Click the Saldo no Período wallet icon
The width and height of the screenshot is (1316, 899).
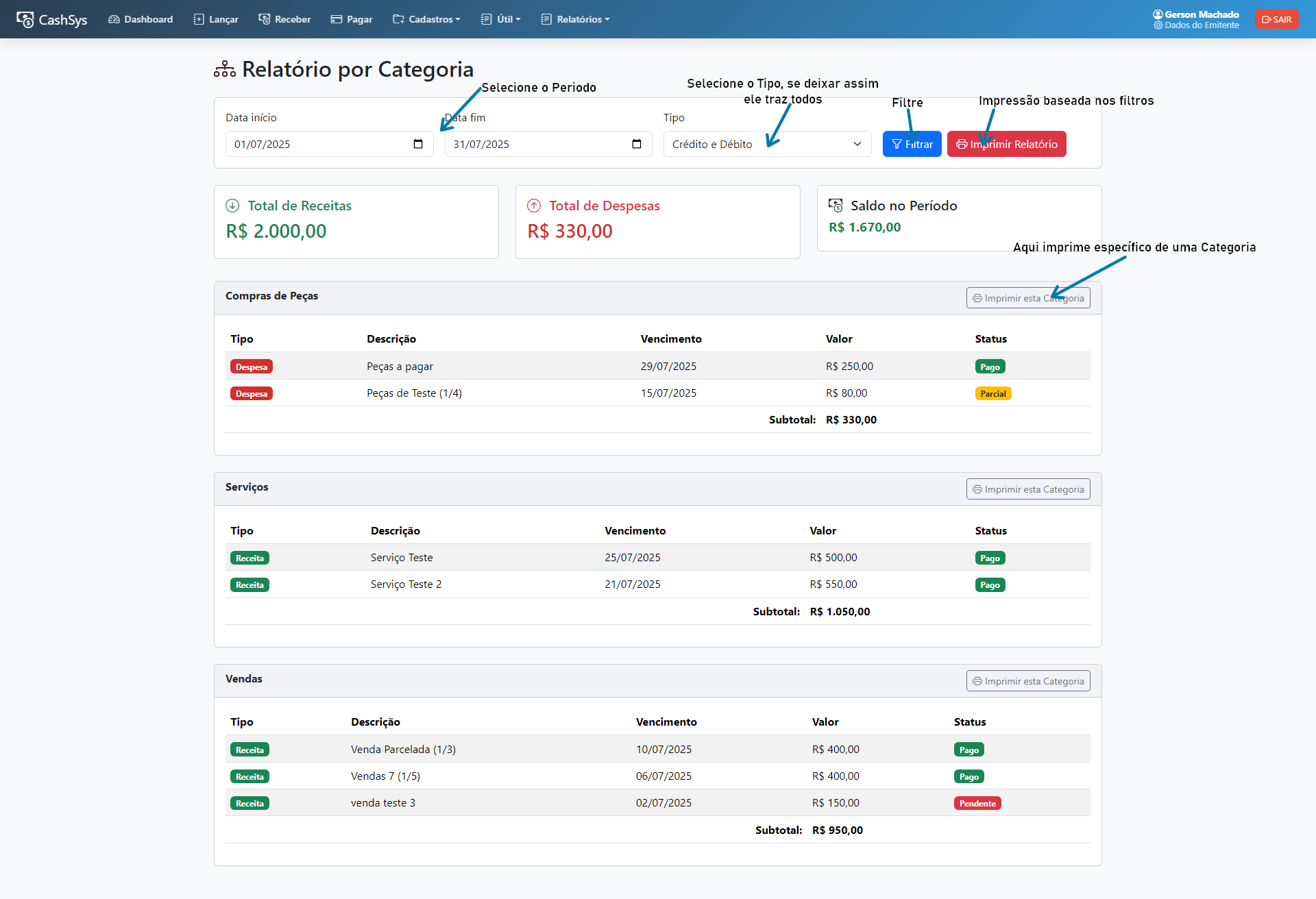(x=836, y=206)
